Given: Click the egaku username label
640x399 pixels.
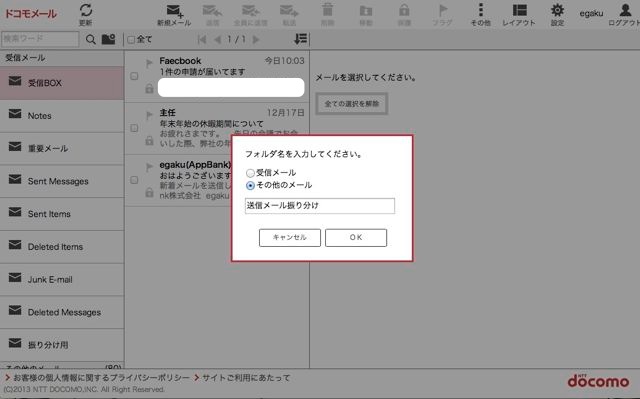Looking at the screenshot, I should click(591, 13).
